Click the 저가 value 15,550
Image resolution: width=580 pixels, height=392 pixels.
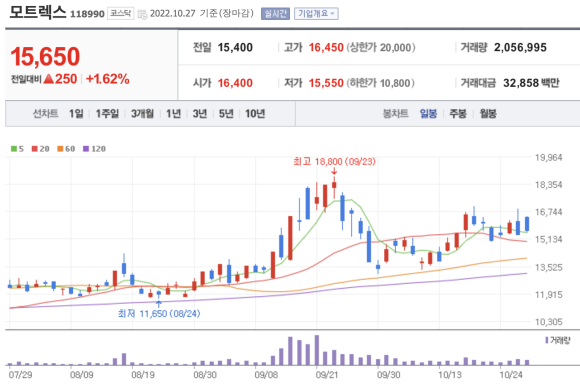click(x=326, y=83)
